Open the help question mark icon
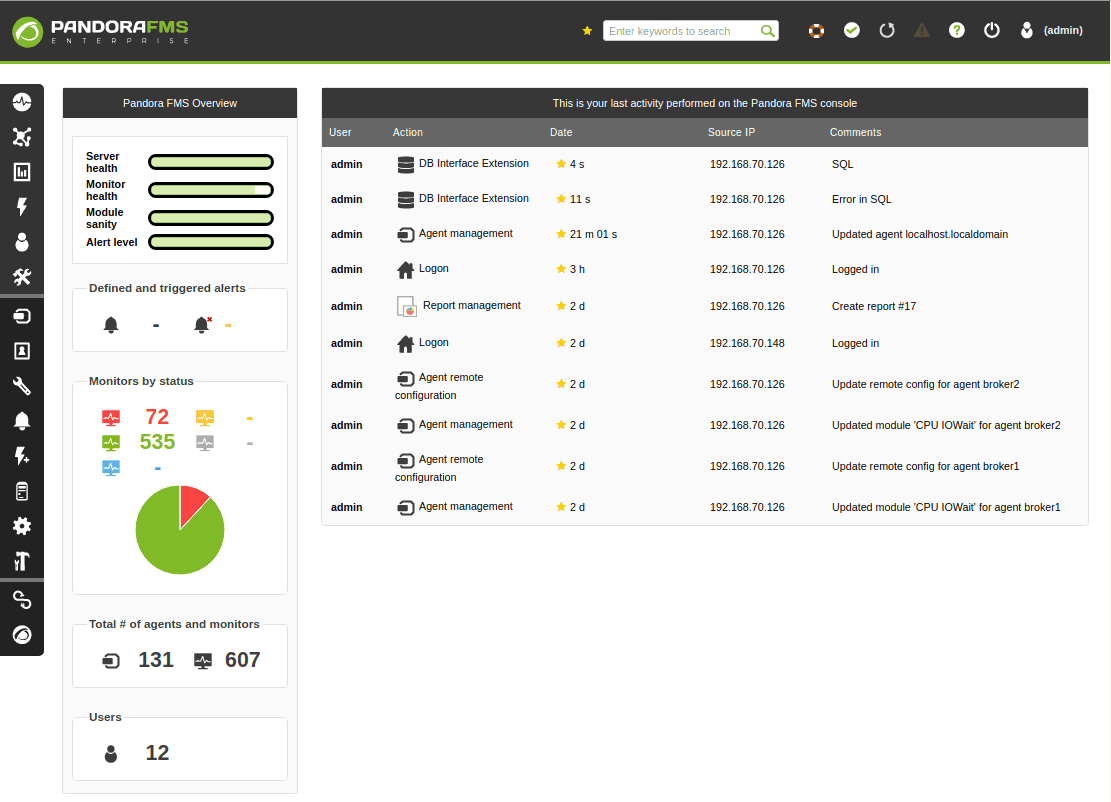Image resolution: width=1111 pixels, height=802 pixels. coord(957,30)
